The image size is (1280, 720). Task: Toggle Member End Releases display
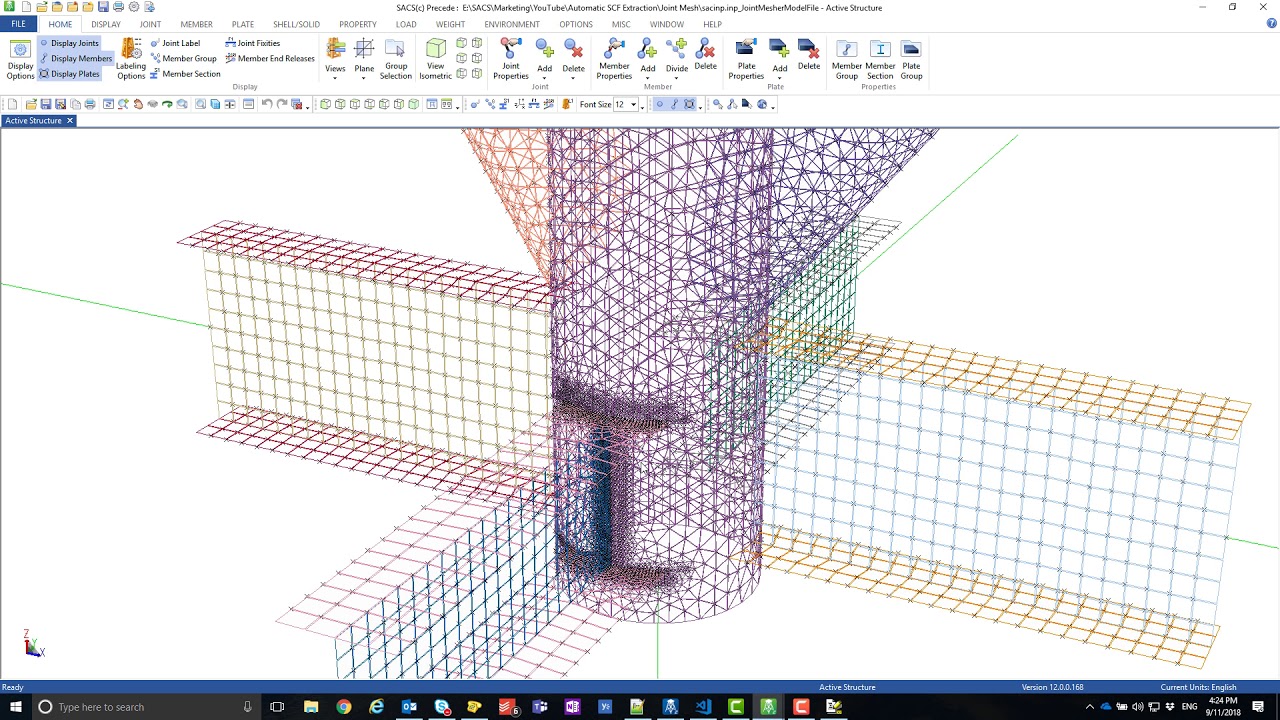[270, 58]
